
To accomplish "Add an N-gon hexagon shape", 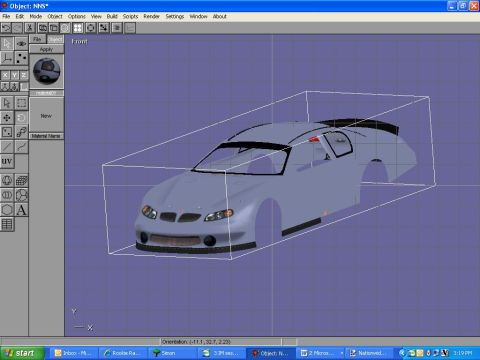I will pyautogui.click(x=7, y=210).
